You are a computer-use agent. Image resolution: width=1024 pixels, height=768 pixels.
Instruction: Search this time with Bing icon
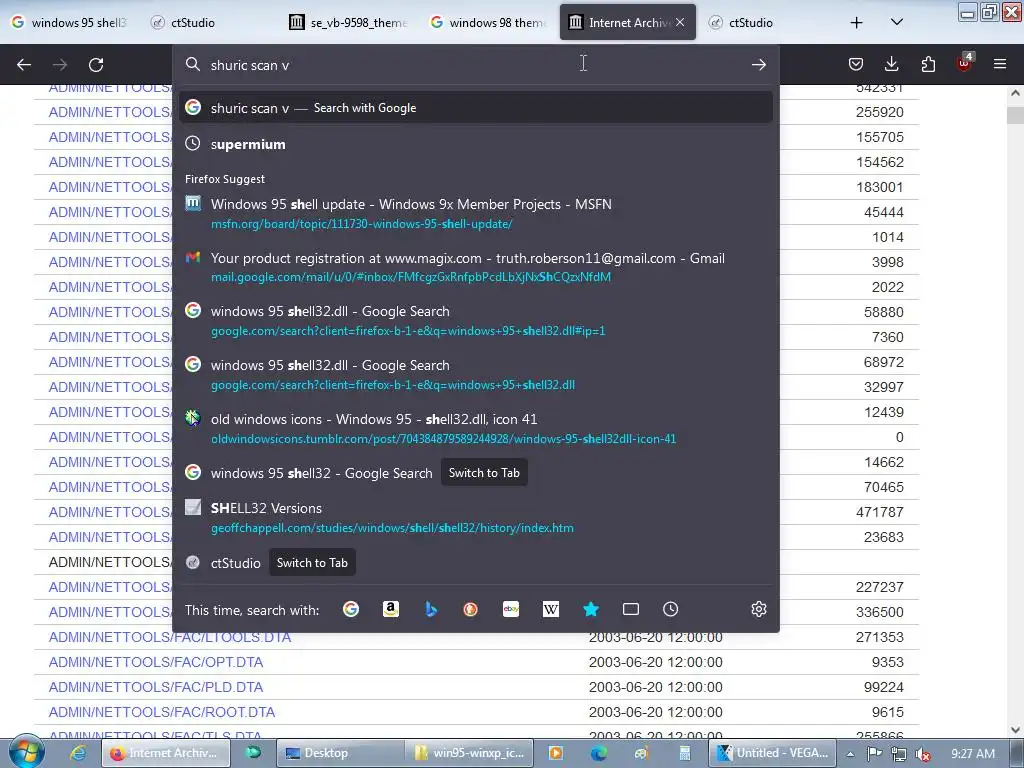(430, 609)
